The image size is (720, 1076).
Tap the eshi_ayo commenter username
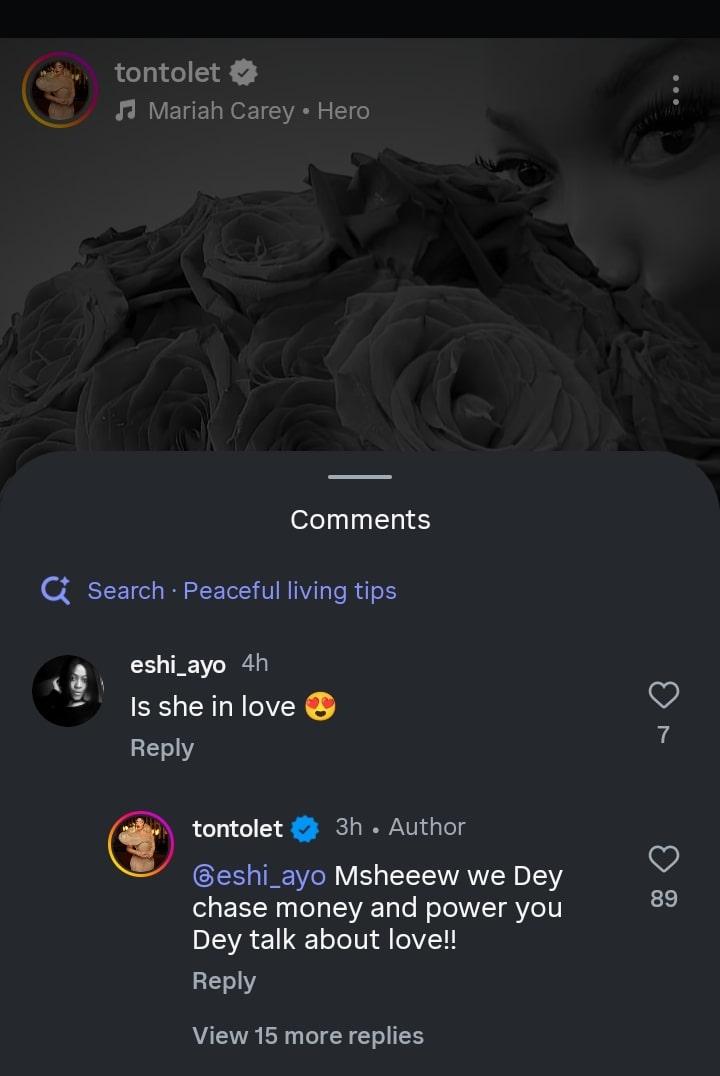point(178,664)
